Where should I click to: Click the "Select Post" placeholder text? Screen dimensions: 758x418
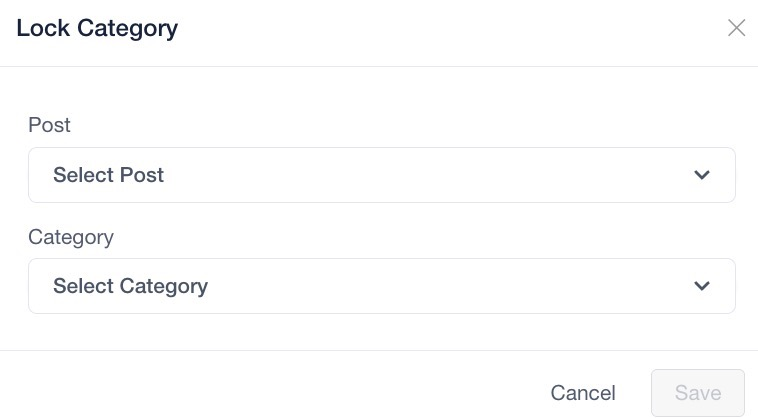pos(108,175)
